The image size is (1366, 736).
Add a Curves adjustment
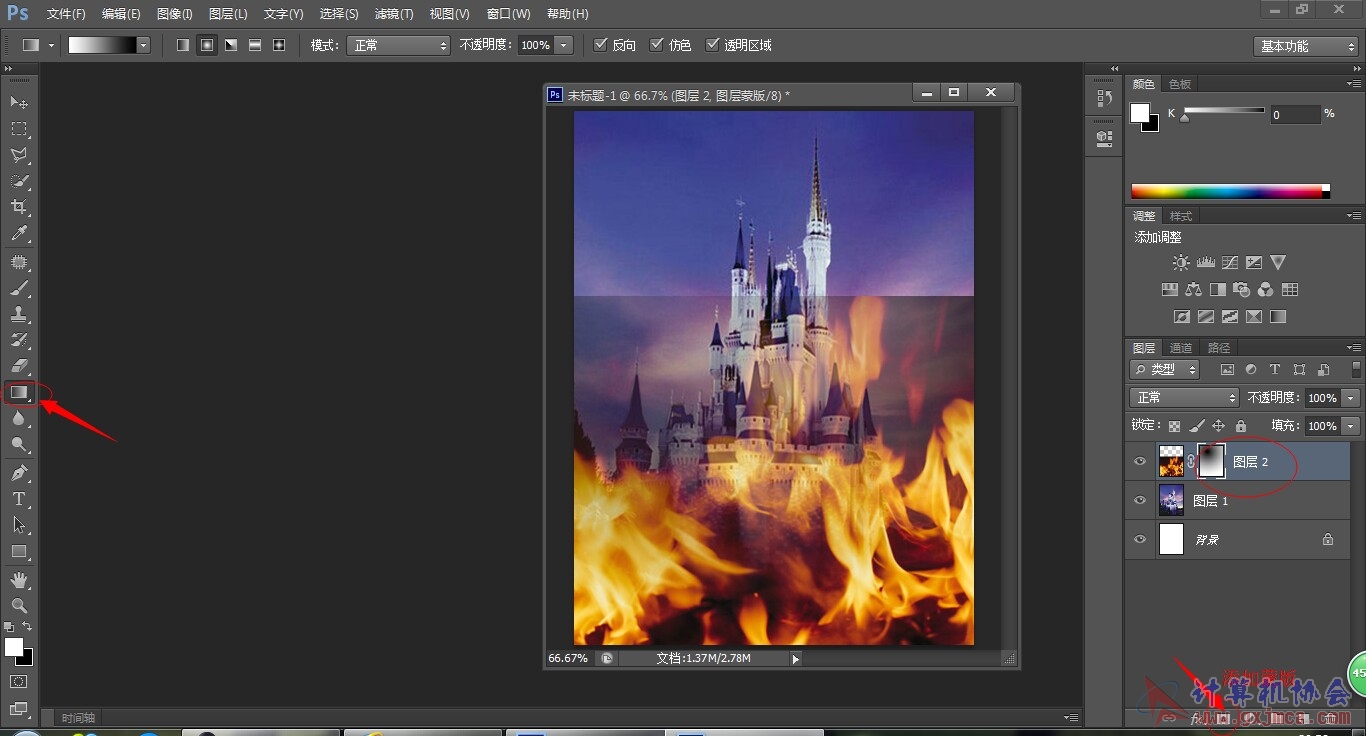(x=1229, y=263)
